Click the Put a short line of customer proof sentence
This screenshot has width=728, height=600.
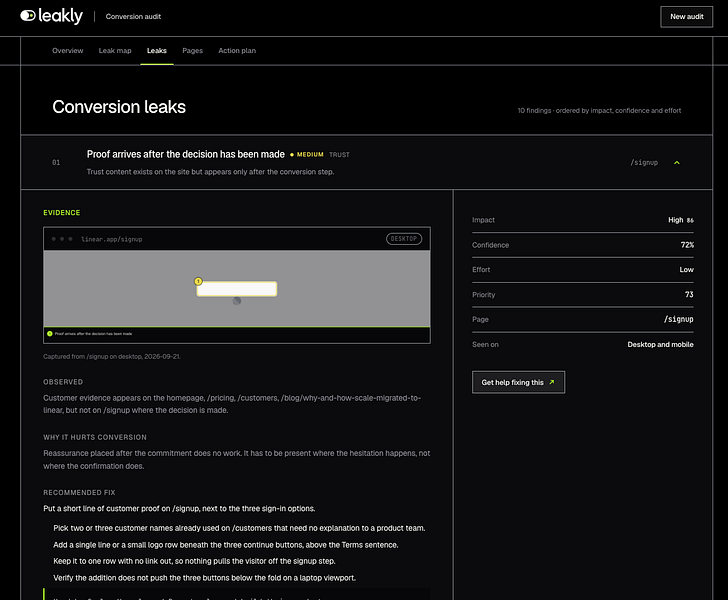coord(179,509)
